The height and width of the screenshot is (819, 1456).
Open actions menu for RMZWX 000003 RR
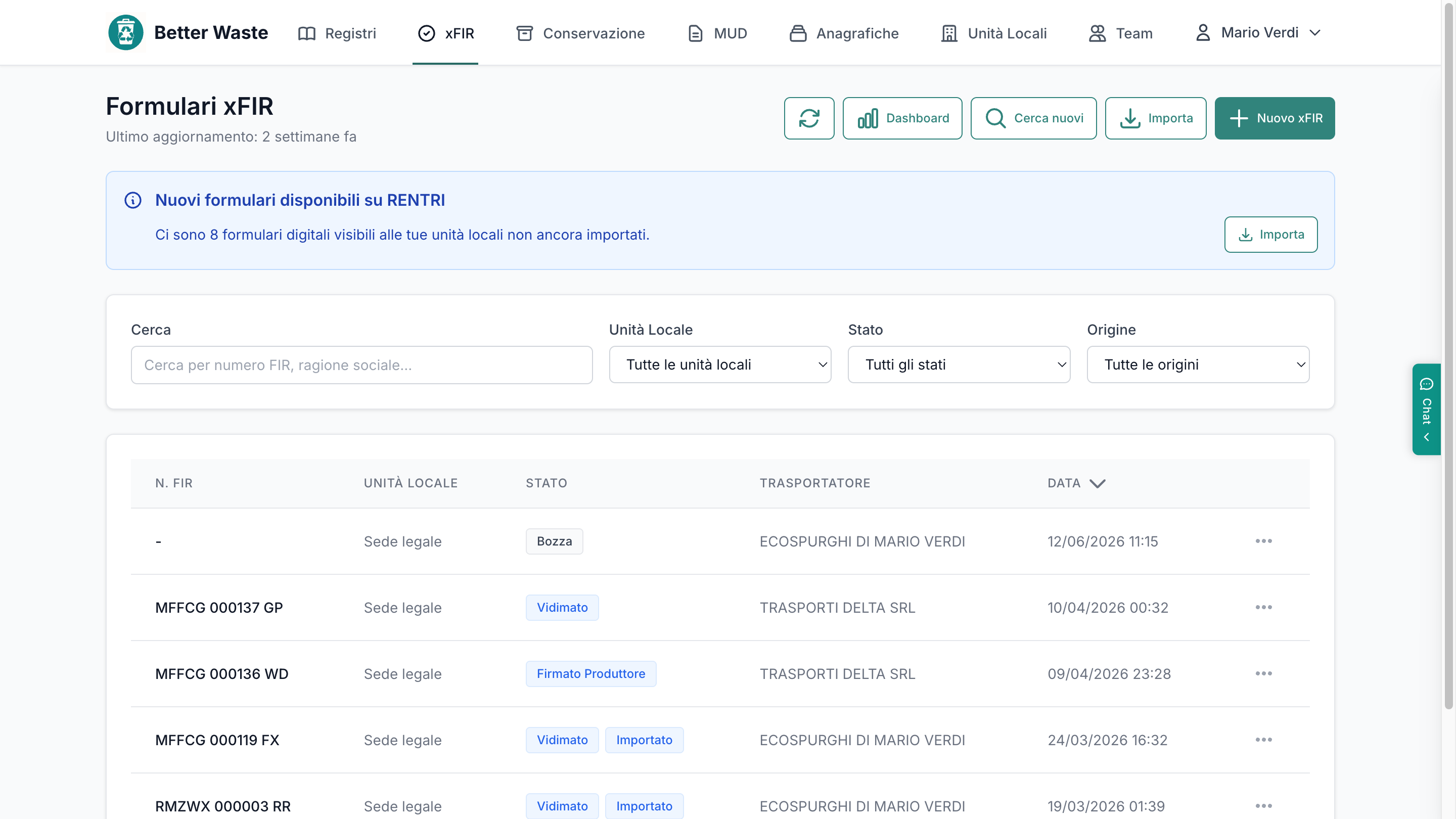[x=1263, y=805]
